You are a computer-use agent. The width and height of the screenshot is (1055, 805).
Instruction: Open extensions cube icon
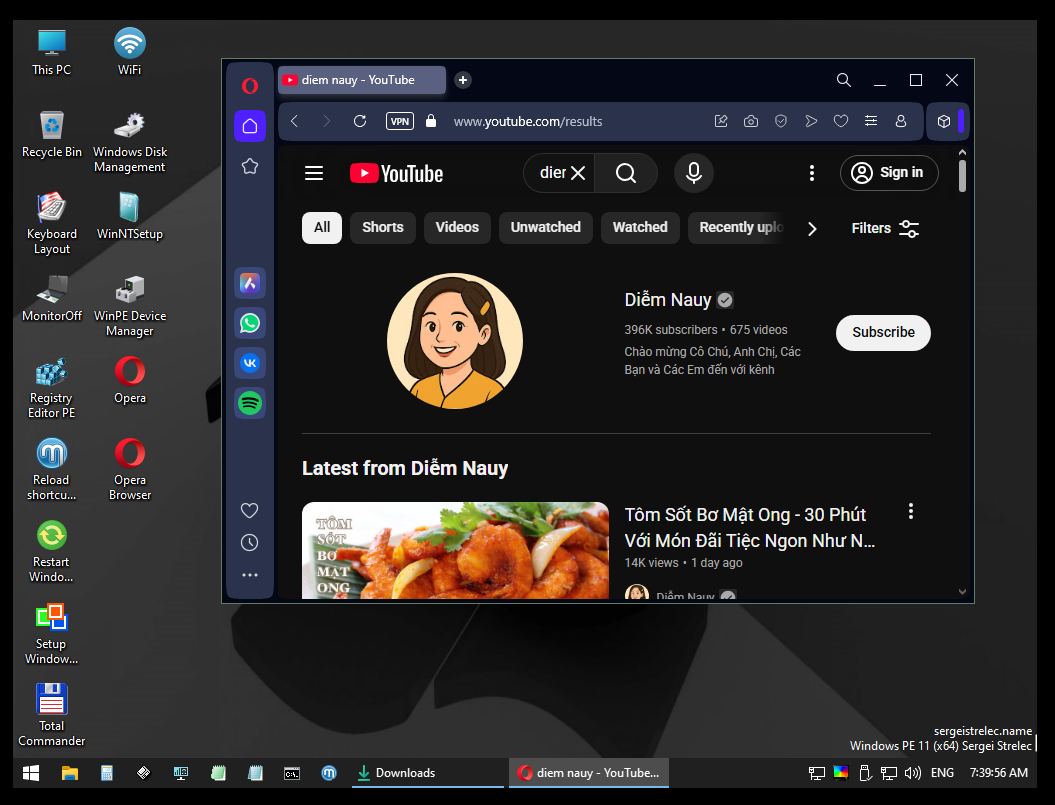(x=944, y=121)
